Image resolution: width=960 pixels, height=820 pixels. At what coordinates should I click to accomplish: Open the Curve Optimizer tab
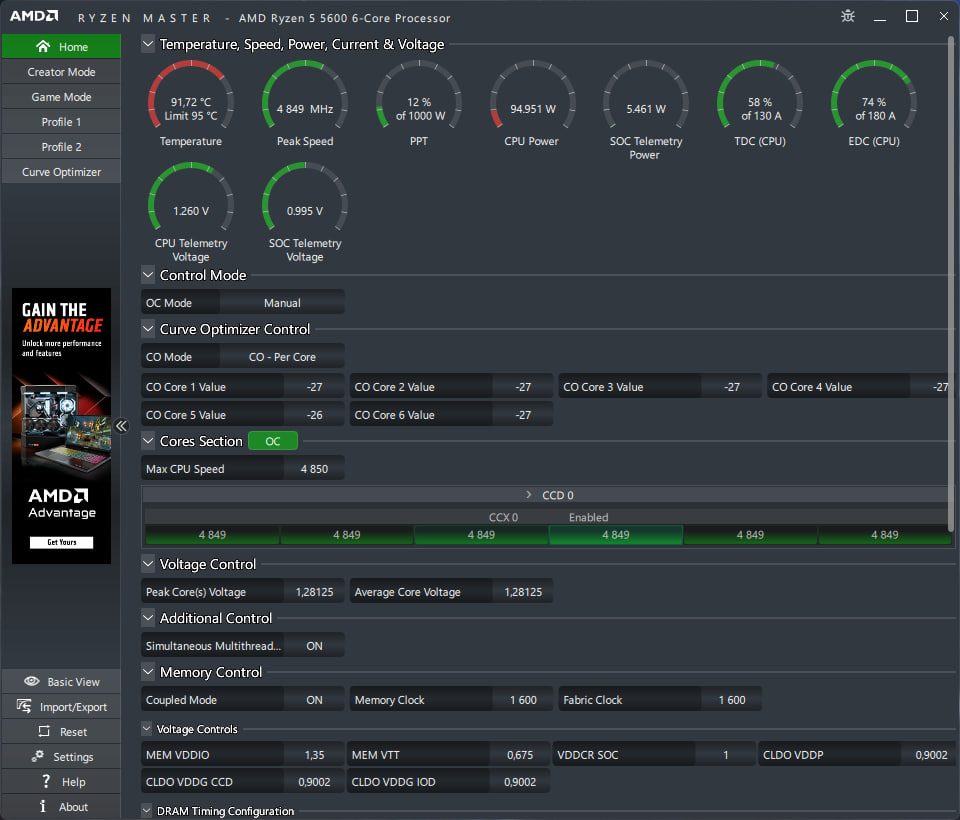pos(61,172)
